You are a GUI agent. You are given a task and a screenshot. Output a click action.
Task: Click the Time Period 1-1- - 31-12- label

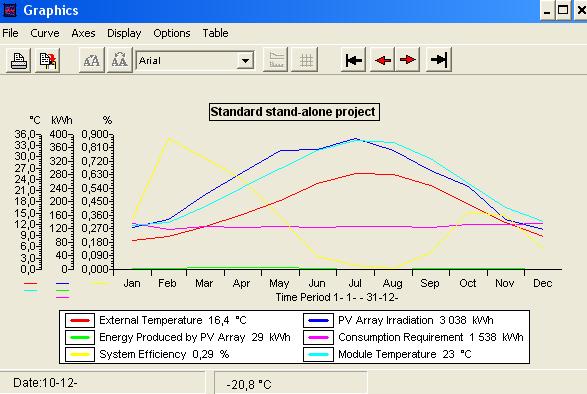click(x=337, y=297)
